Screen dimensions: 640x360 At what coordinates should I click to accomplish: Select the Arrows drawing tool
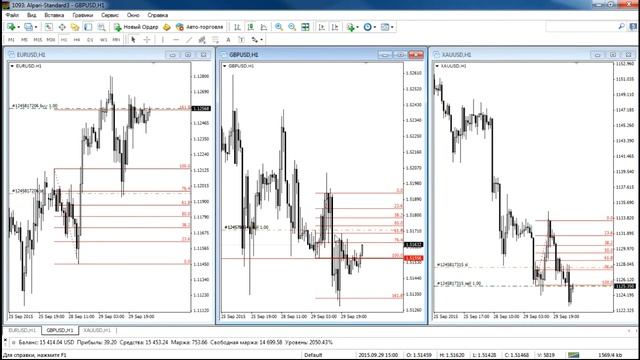pyautogui.click(x=255, y=40)
